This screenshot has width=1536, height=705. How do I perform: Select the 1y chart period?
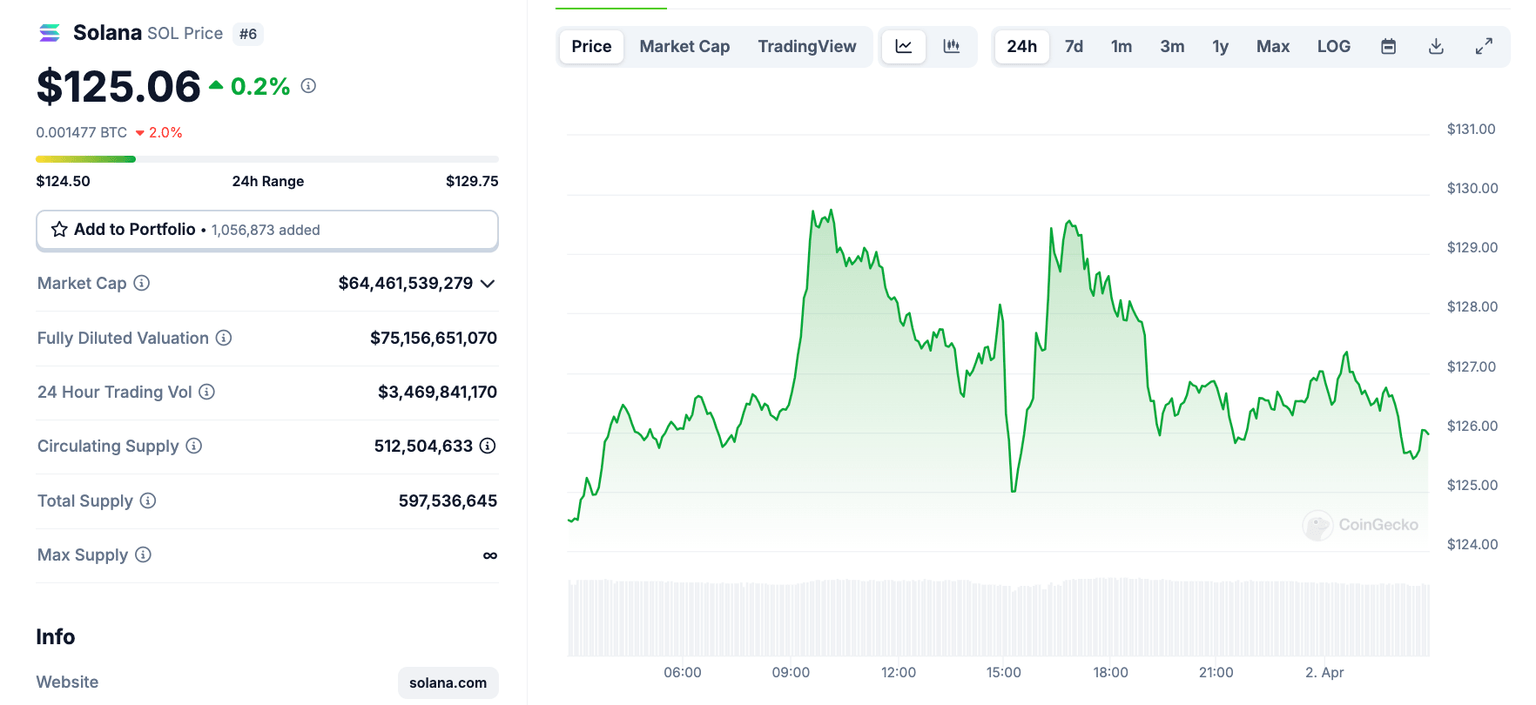point(1220,46)
